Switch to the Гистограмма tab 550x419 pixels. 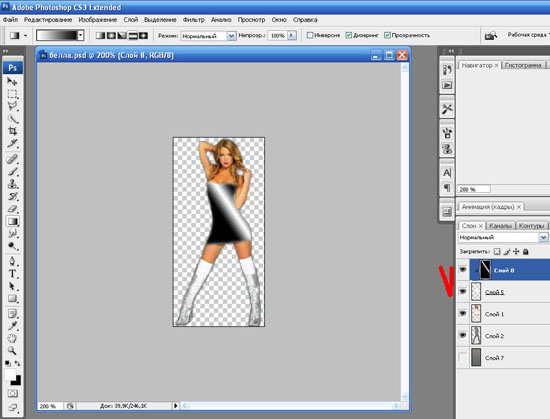(x=523, y=65)
